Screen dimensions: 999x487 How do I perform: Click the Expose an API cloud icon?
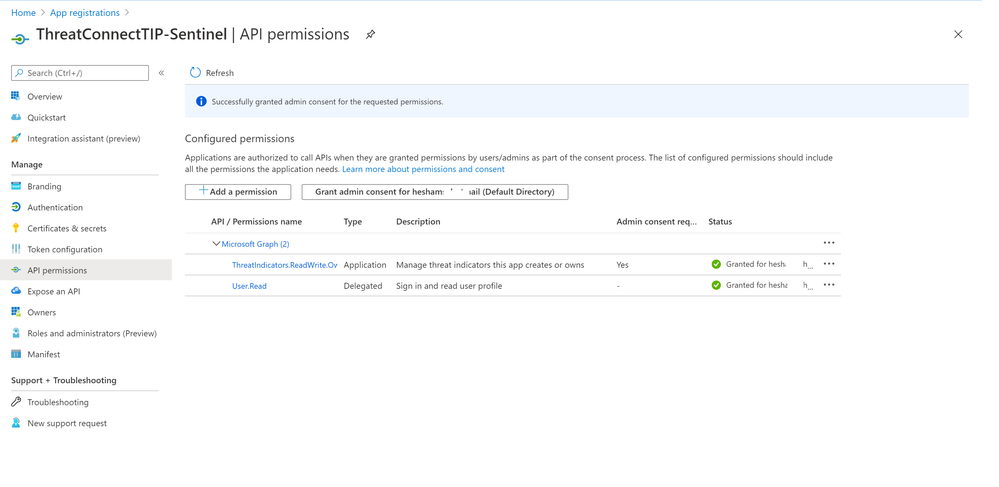point(16,291)
